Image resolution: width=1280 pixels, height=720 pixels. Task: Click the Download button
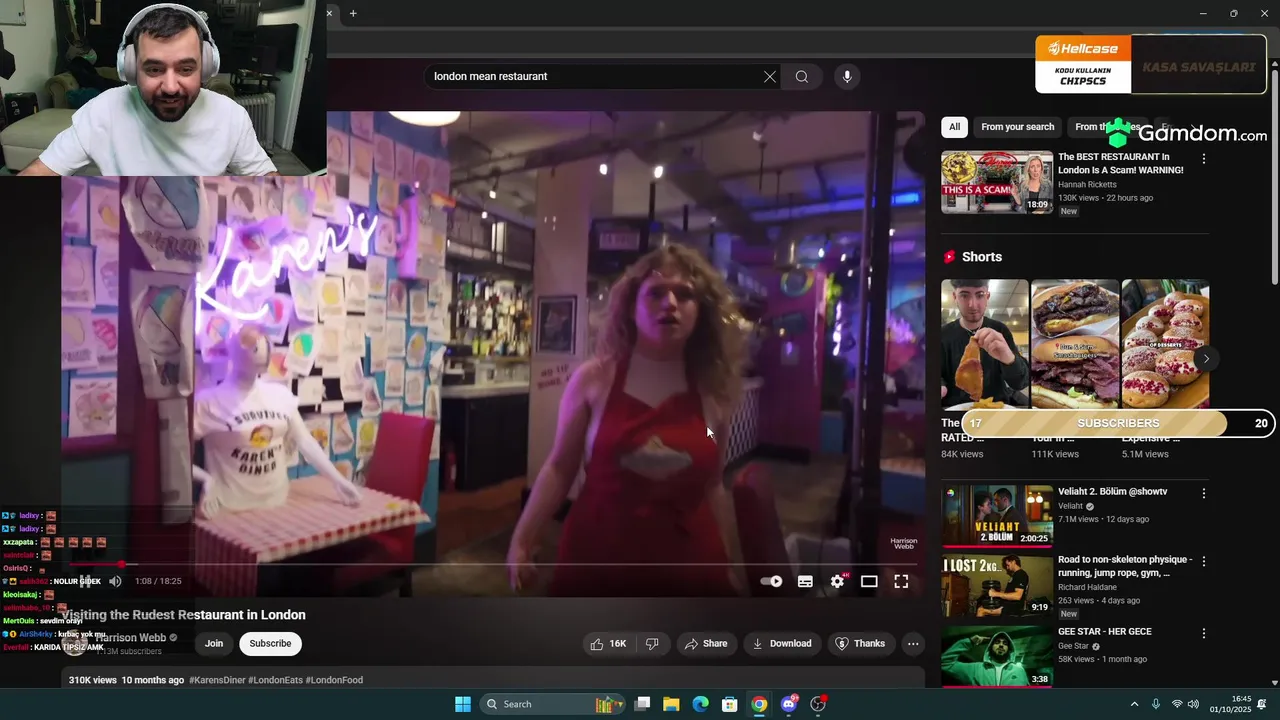782,644
